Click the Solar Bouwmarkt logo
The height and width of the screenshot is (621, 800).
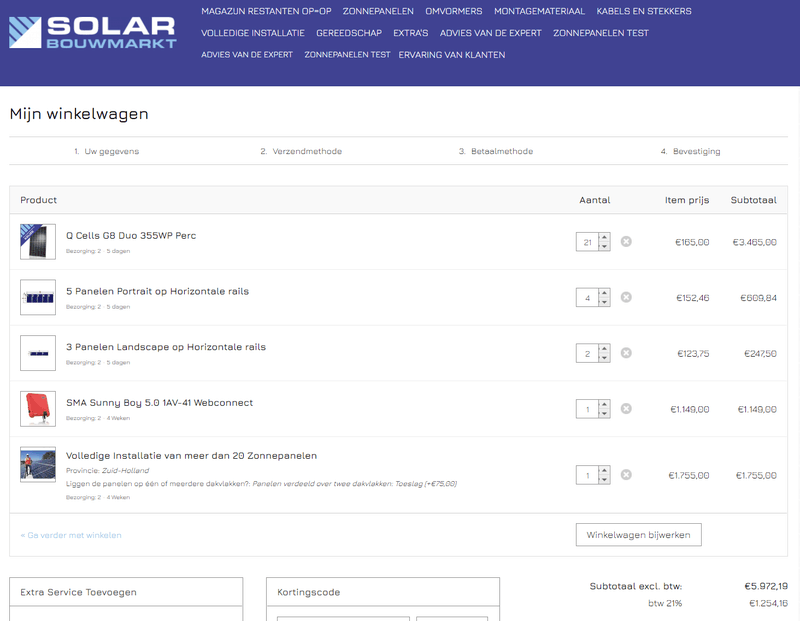click(93, 33)
